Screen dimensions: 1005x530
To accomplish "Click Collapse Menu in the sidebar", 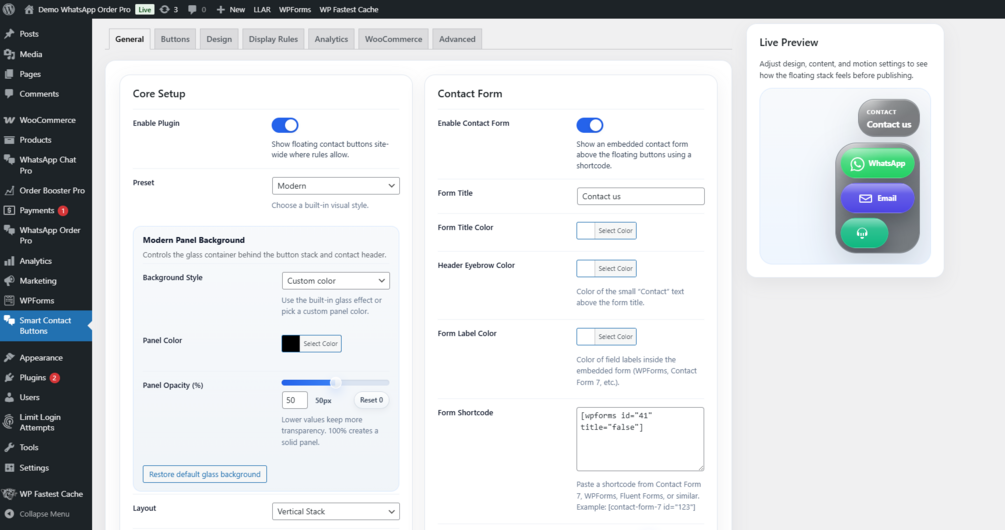I will [x=46, y=514].
